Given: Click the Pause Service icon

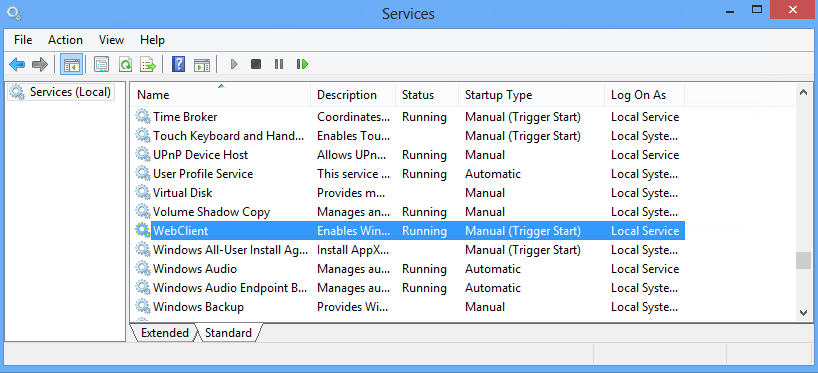Looking at the screenshot, I should (279, 65).
